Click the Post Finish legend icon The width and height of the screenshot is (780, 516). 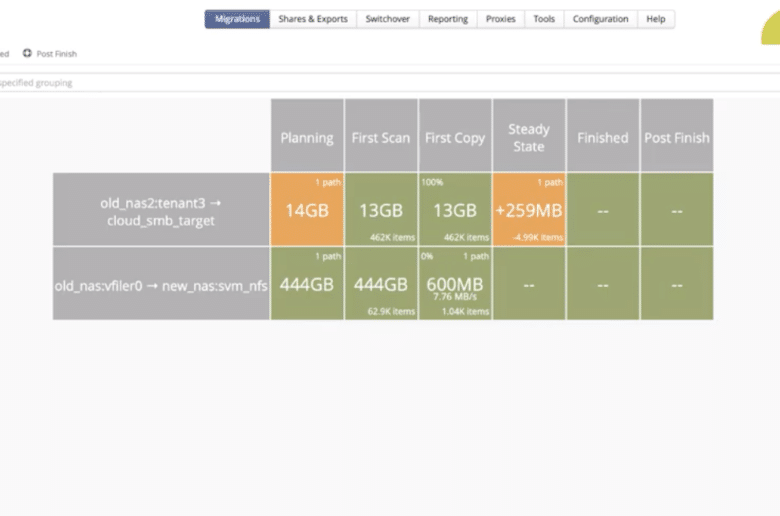point(27,53)
